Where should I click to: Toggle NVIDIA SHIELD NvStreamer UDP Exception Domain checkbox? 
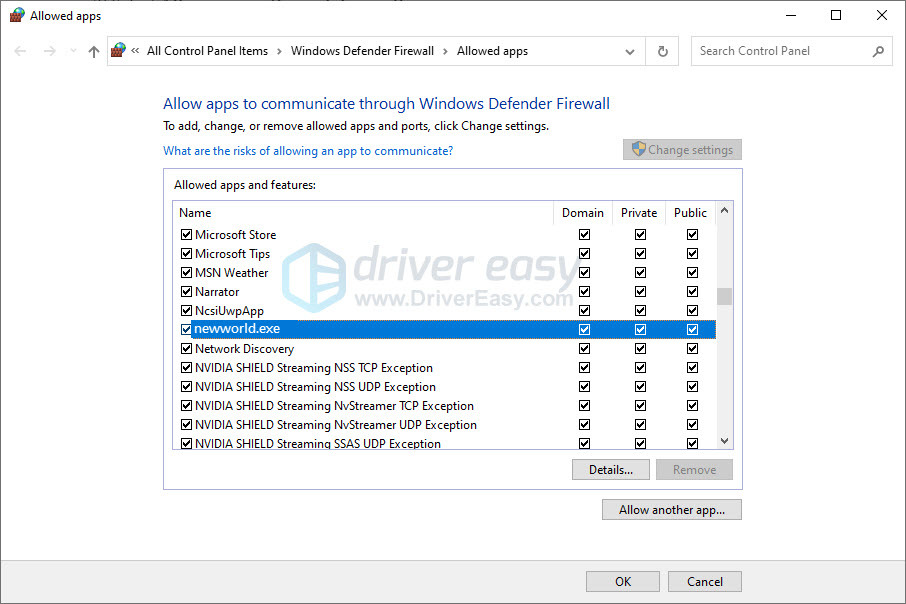point(585,425)
